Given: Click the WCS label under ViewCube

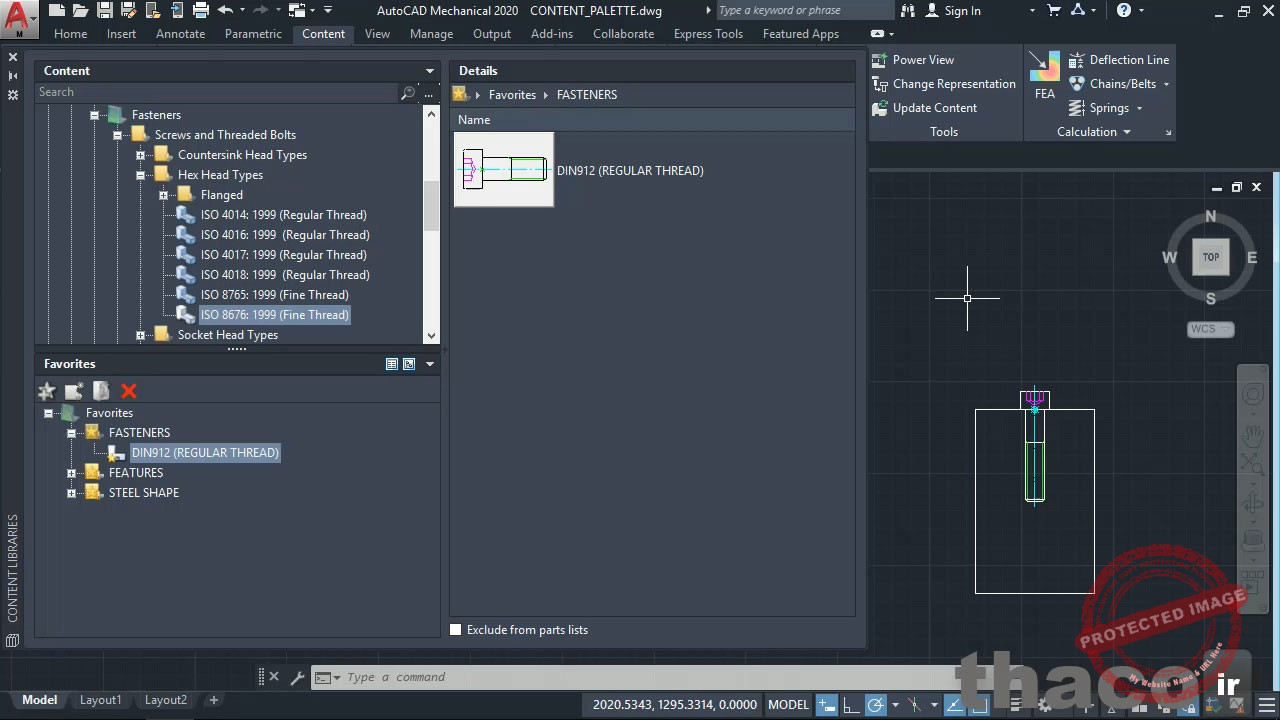Looking at the screenshot, I should [x=1211, y=329].
